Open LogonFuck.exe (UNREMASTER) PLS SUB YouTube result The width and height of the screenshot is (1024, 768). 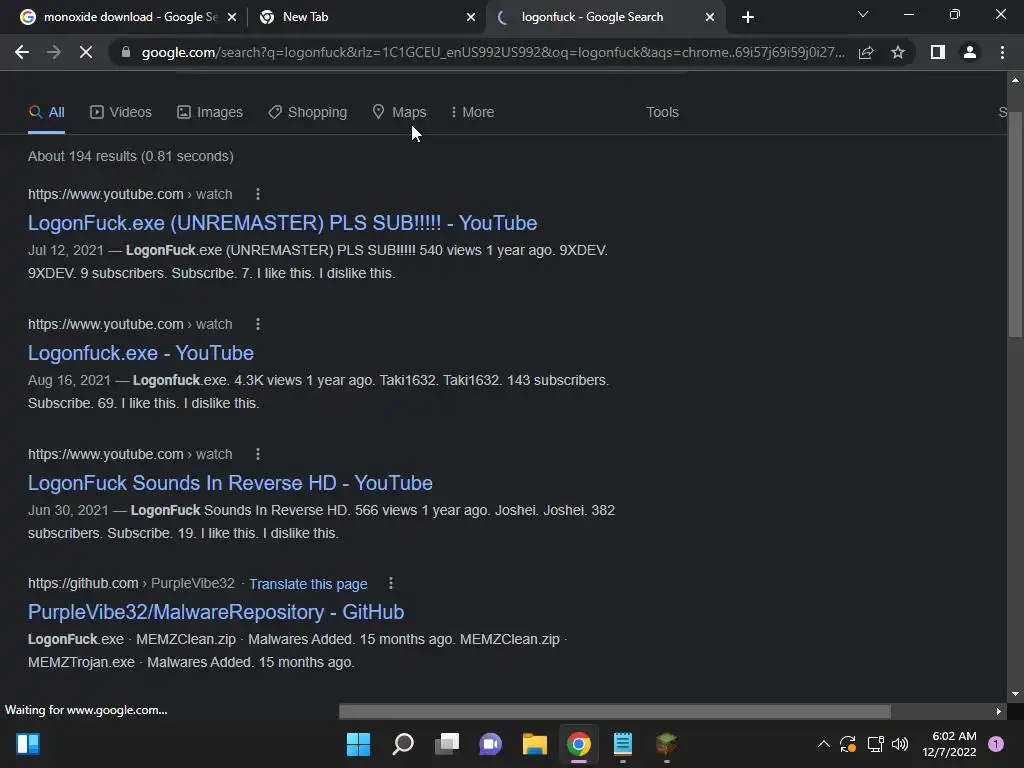click(x=282, y=223)
